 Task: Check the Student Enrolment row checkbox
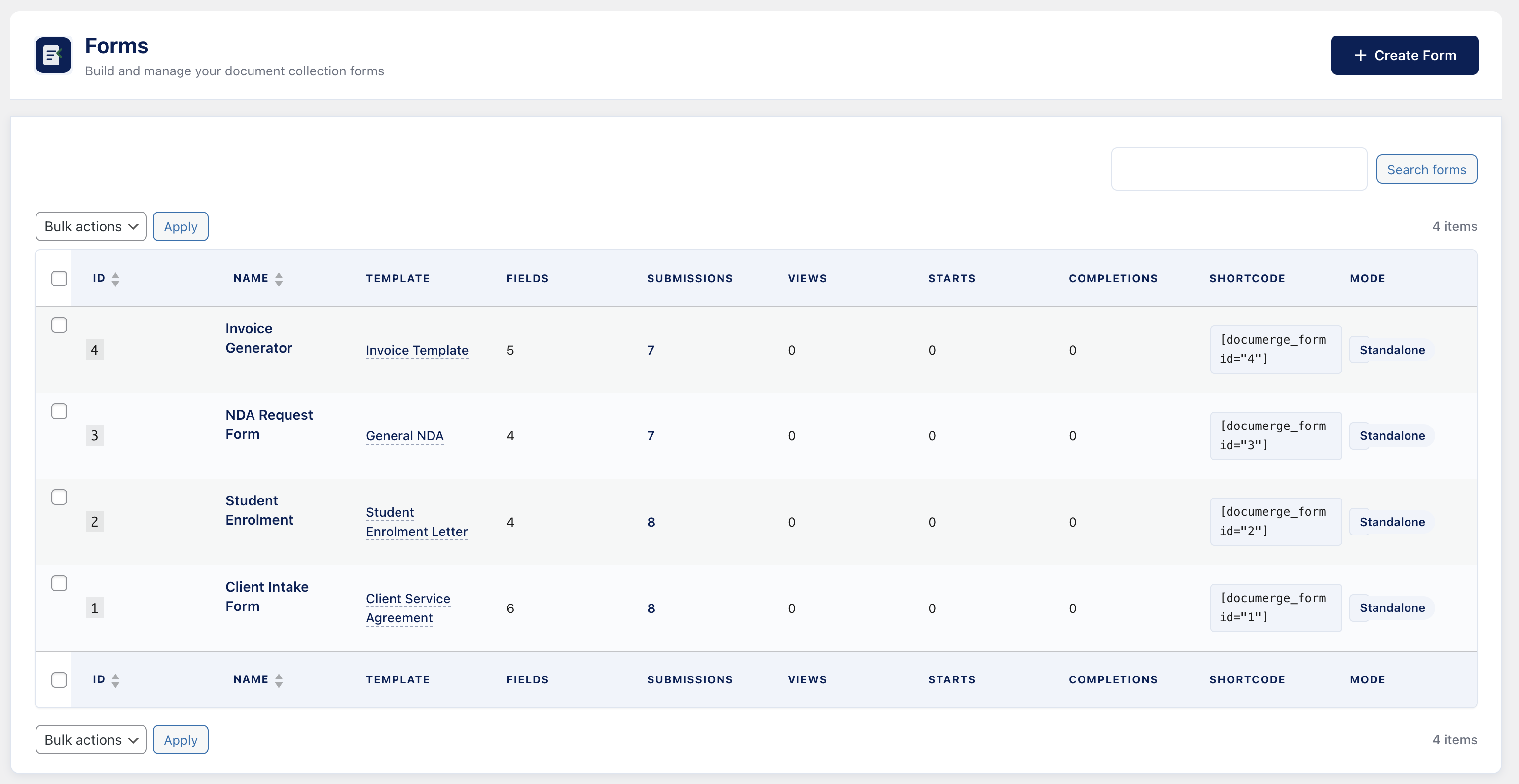tap(59, 497)
